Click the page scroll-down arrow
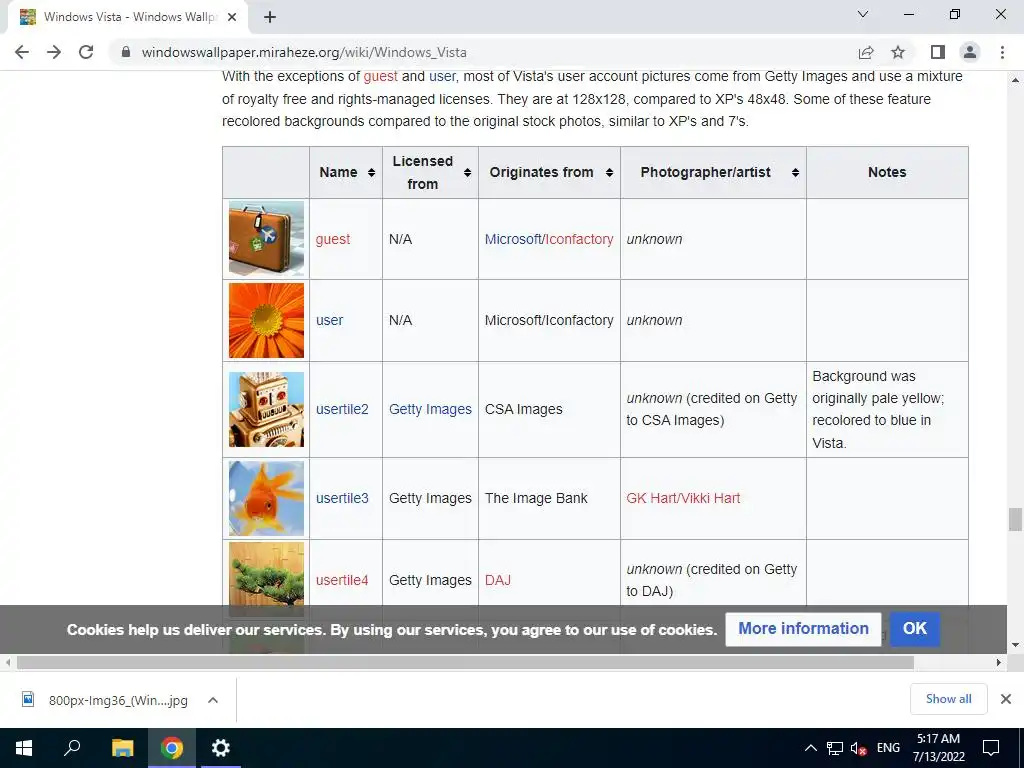 pos(1015,645)
